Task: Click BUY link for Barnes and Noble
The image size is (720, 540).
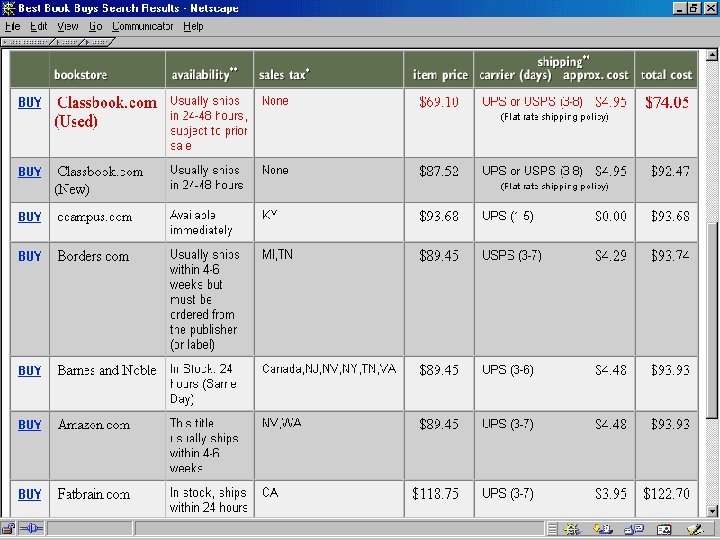Action: point(29,371)
